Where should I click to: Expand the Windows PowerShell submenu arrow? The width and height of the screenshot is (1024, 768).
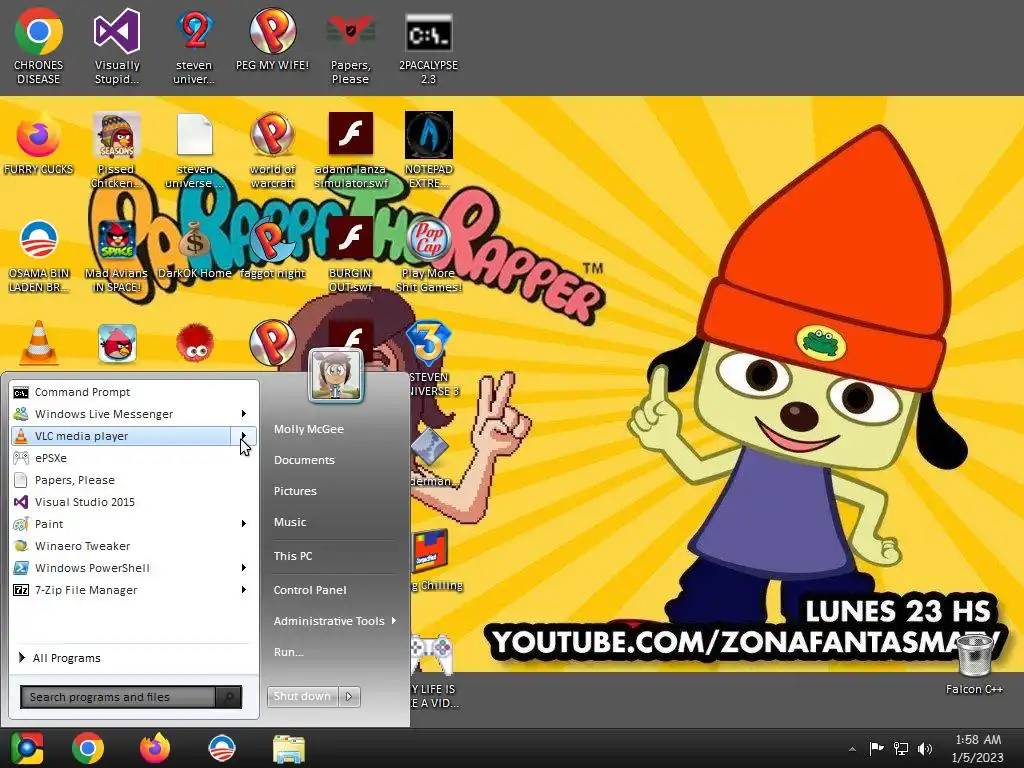tap(244, 568)
